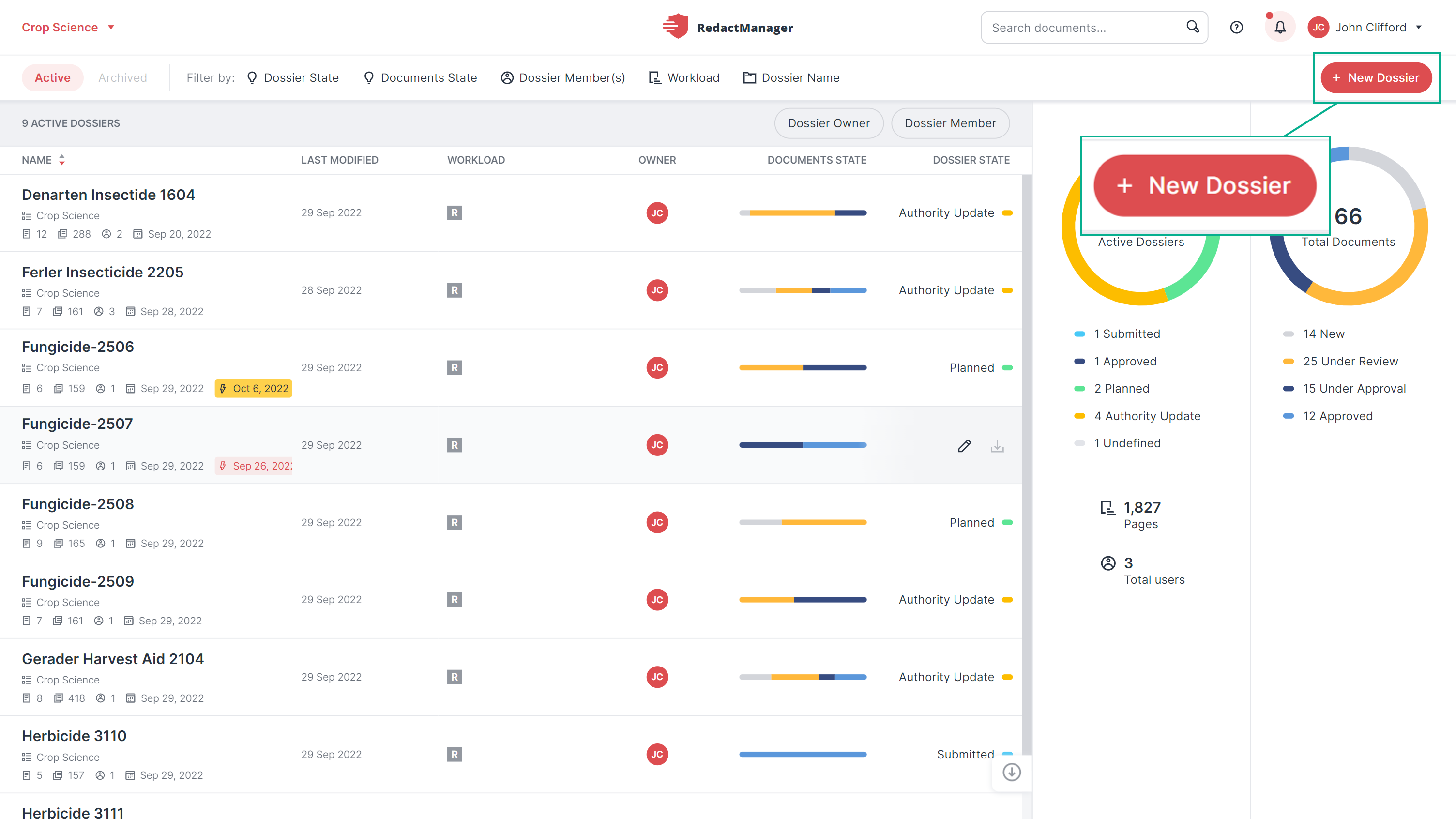1456x819 pixels.
Task: Click the dossier list vertical scrollbar
Action: (1027, 464)
